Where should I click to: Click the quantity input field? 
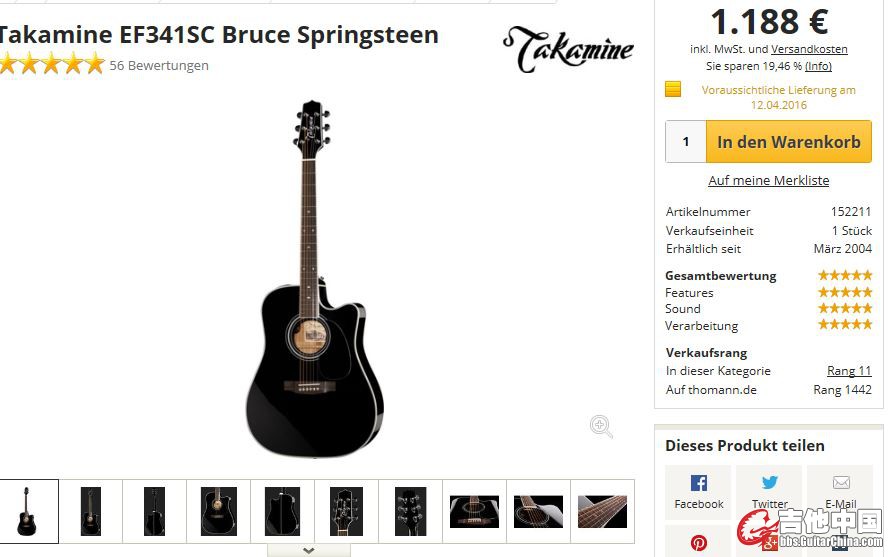[x=686, y=142]
